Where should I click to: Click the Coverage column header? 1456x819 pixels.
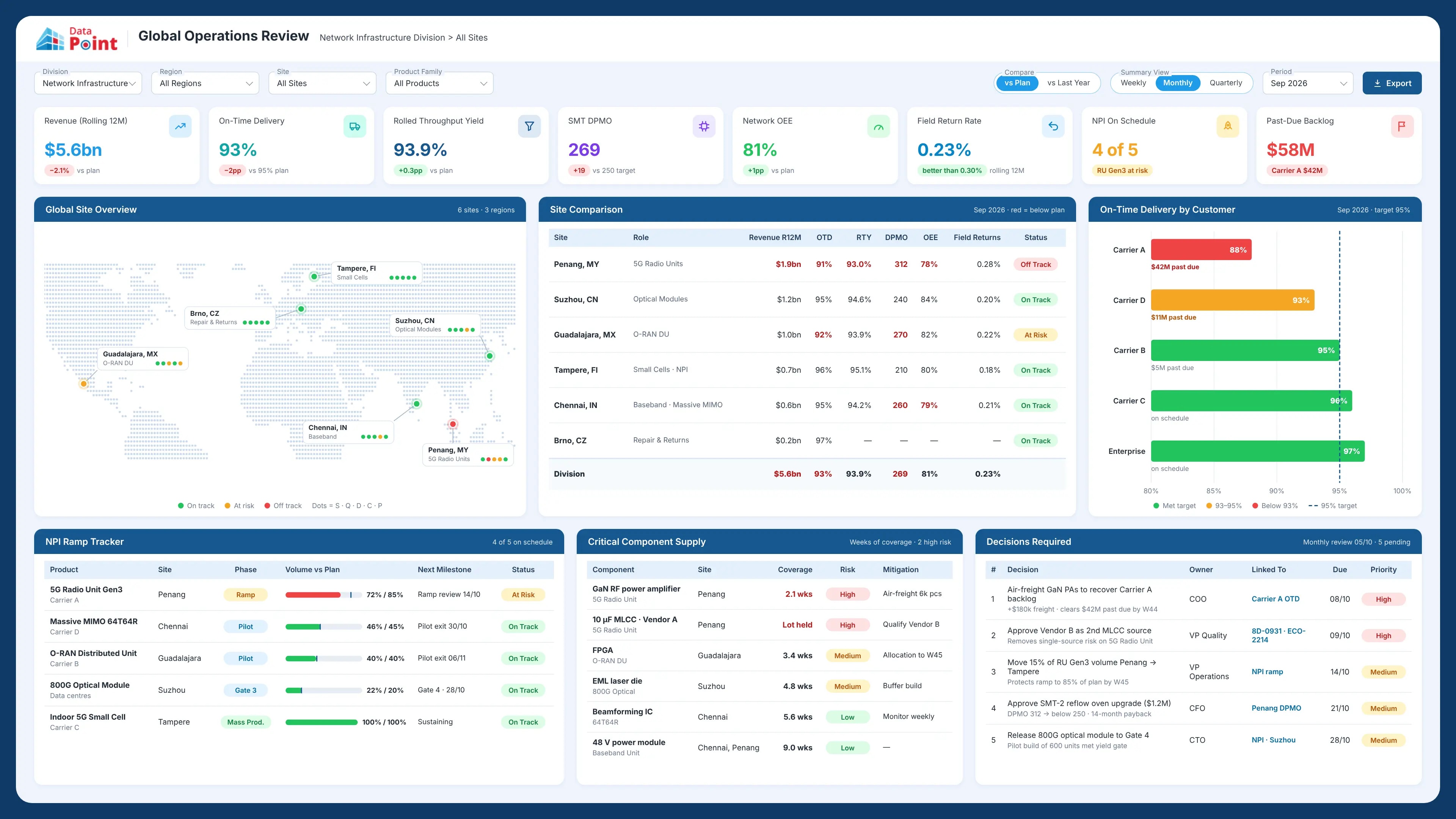795,570
